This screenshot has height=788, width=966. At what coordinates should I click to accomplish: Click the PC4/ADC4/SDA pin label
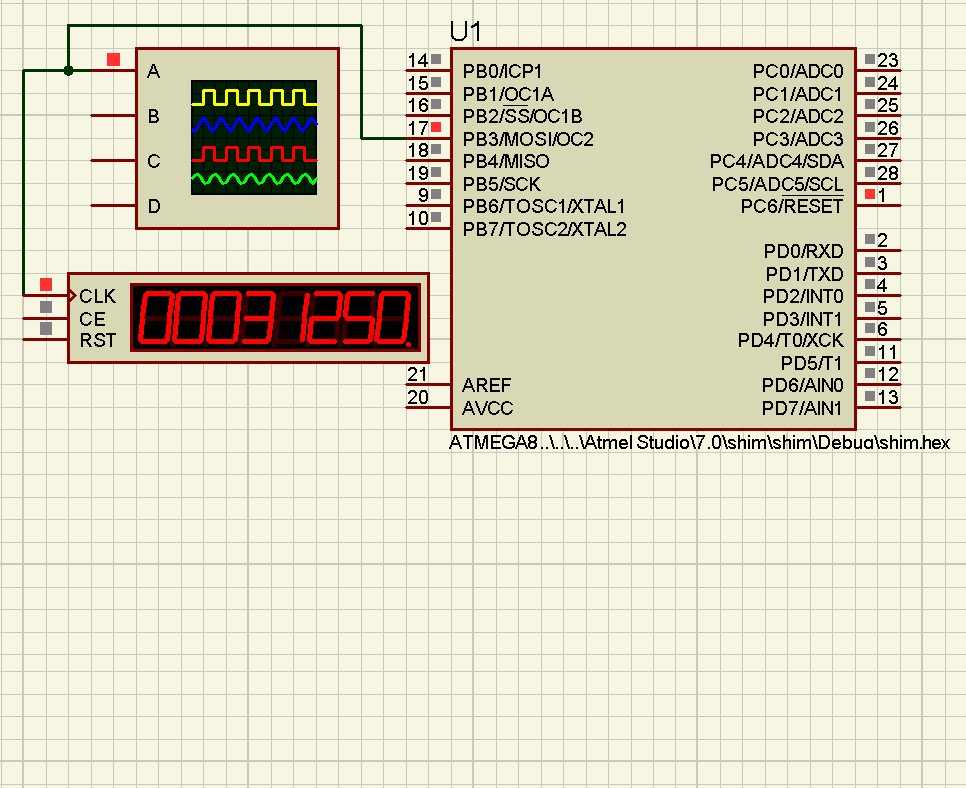(776, 161)
